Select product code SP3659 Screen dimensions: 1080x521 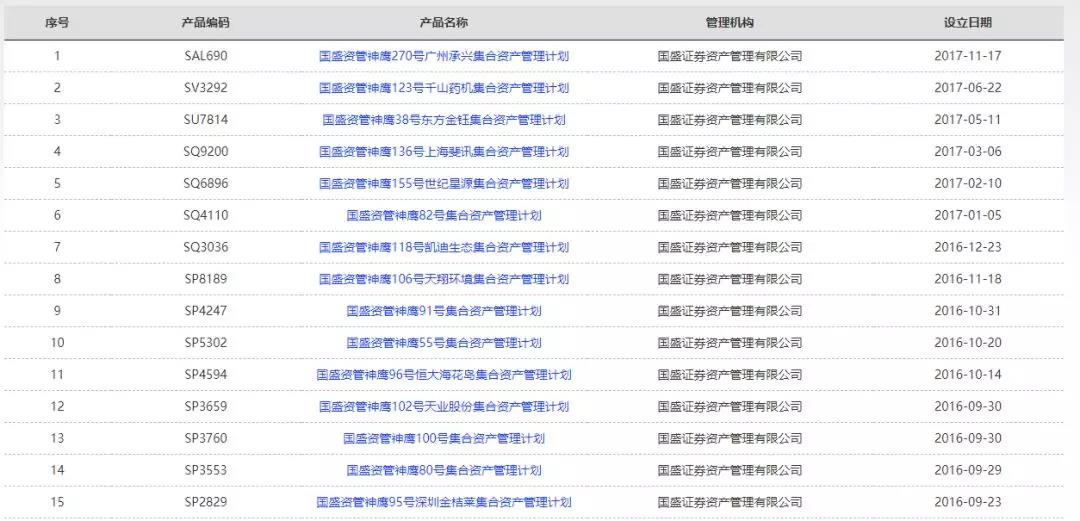205,407
